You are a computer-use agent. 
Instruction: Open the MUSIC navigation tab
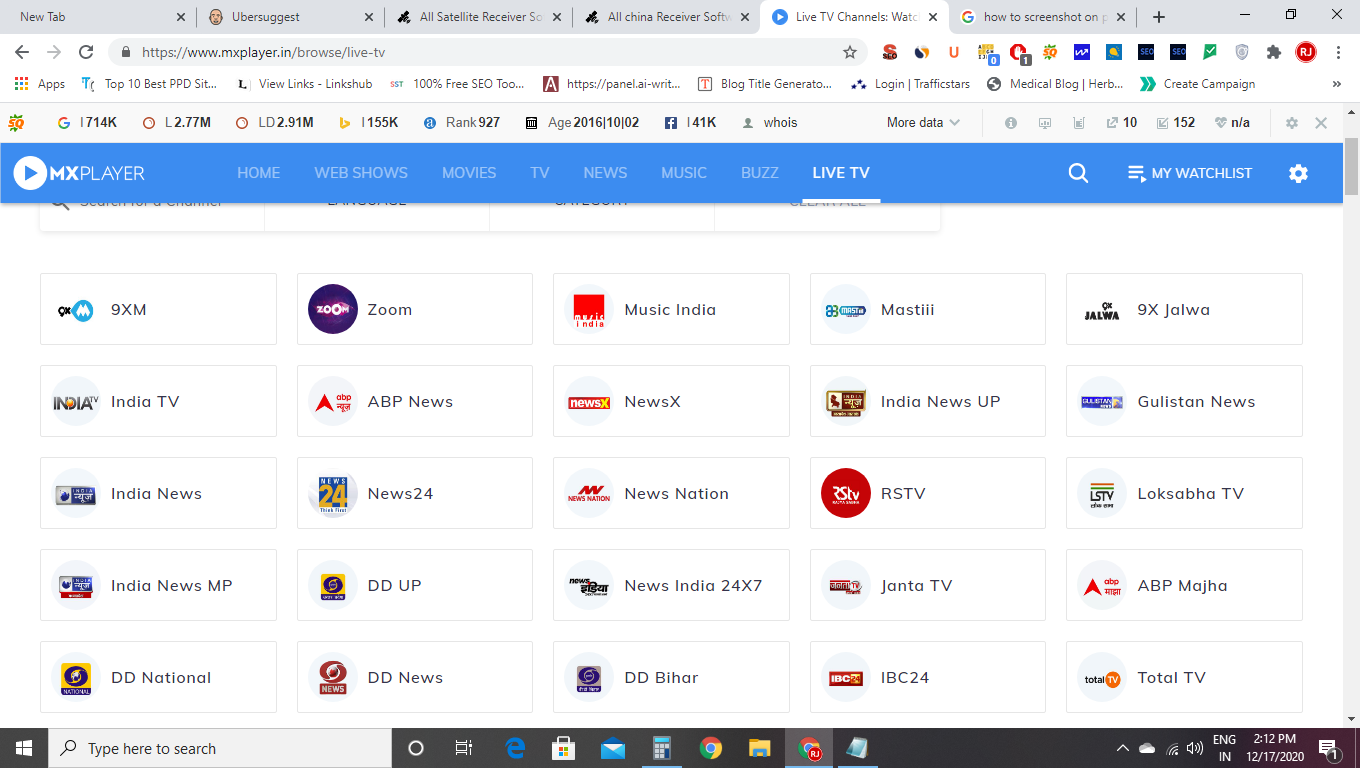click(684, 173)
